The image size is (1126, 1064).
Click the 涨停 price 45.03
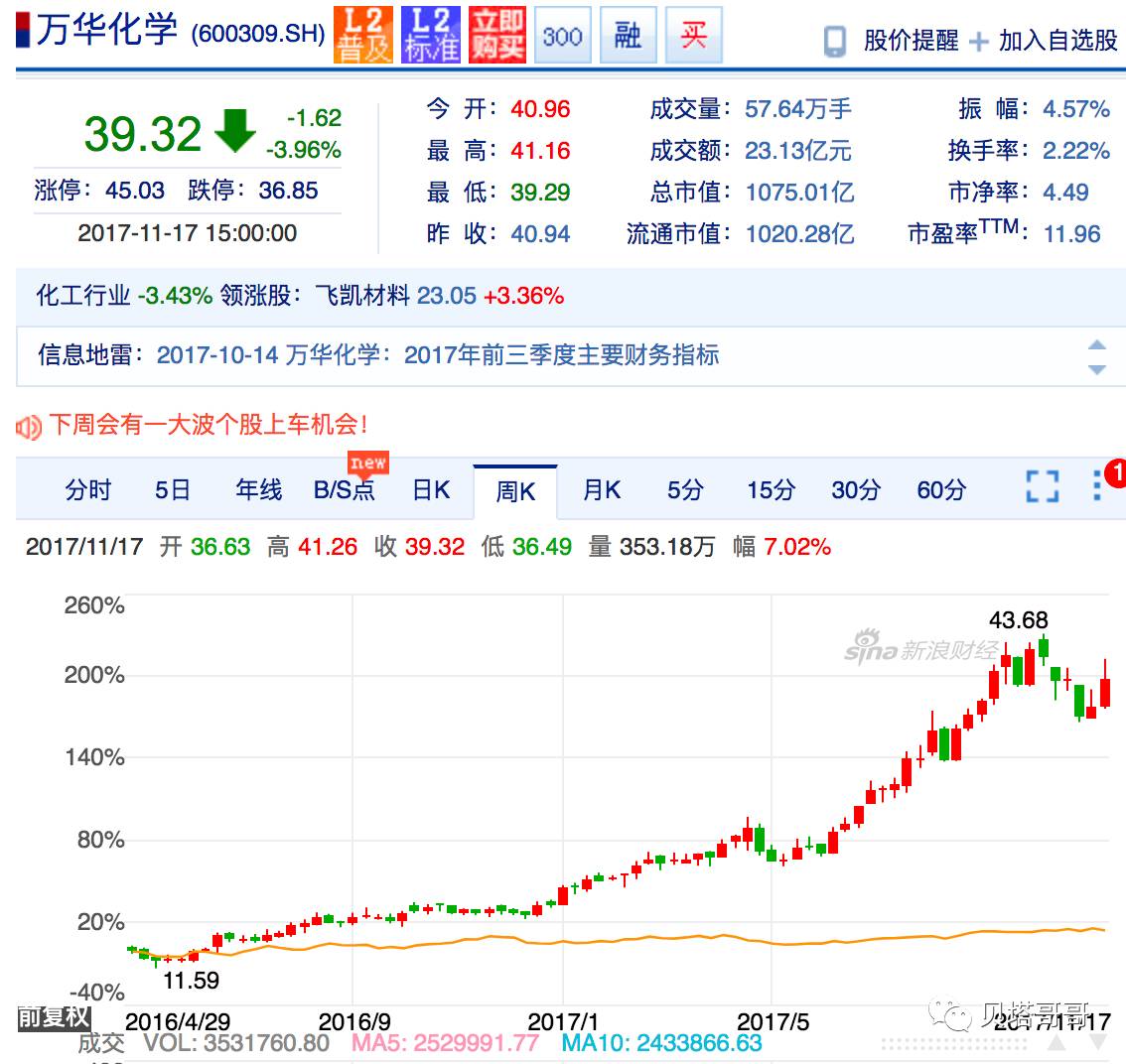(x=134, y=191)
